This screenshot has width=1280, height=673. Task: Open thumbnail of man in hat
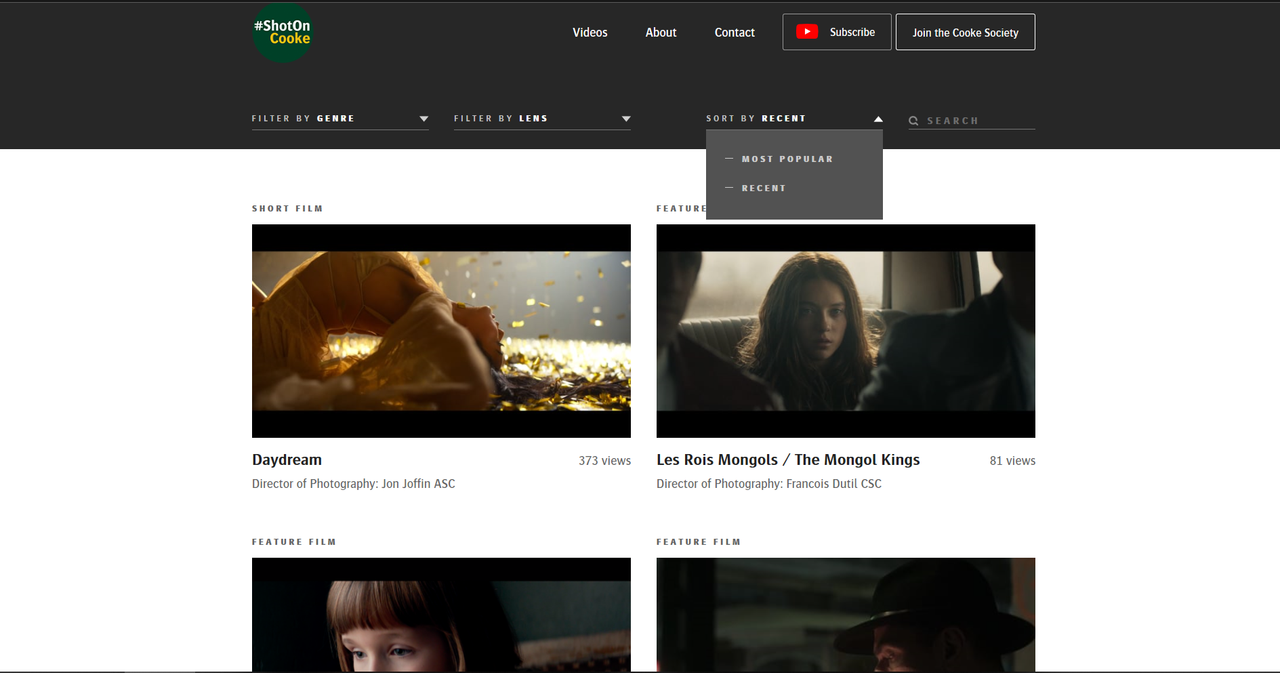click(x=846, y=614)
